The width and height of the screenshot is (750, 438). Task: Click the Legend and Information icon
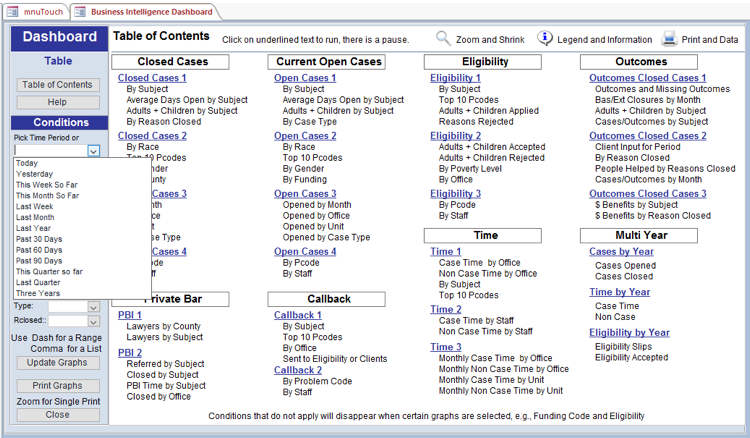545,39
